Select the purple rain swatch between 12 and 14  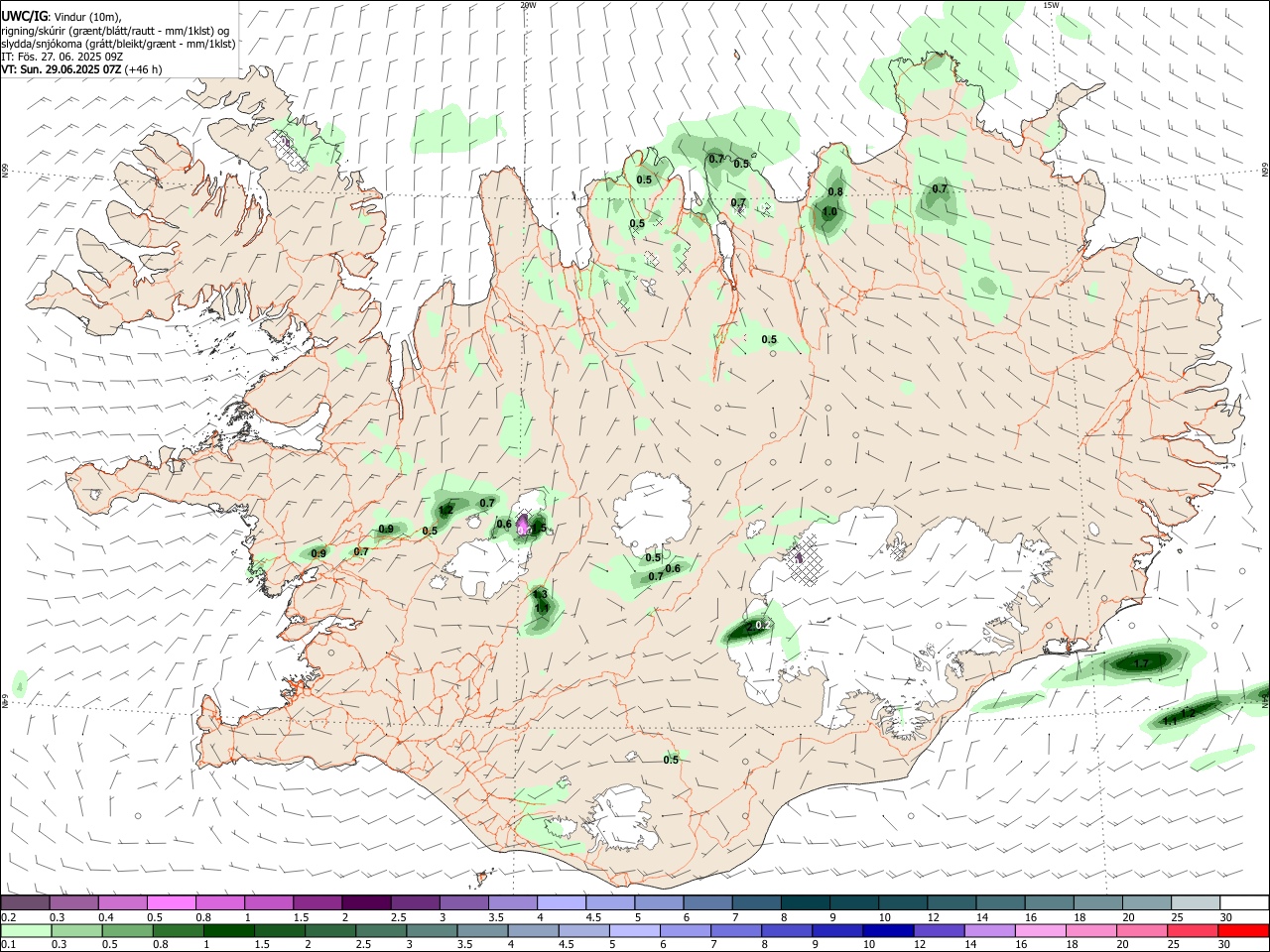[939, 930]
